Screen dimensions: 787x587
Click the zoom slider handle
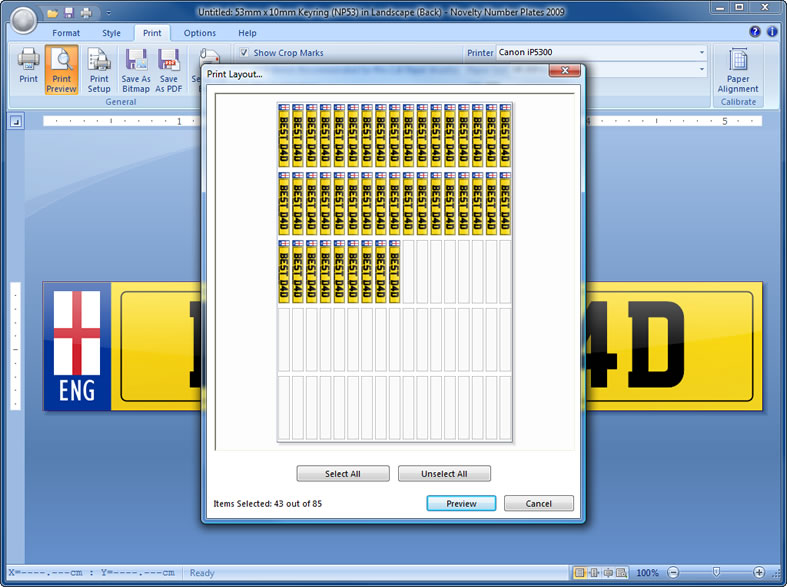(x=716, y=572)
